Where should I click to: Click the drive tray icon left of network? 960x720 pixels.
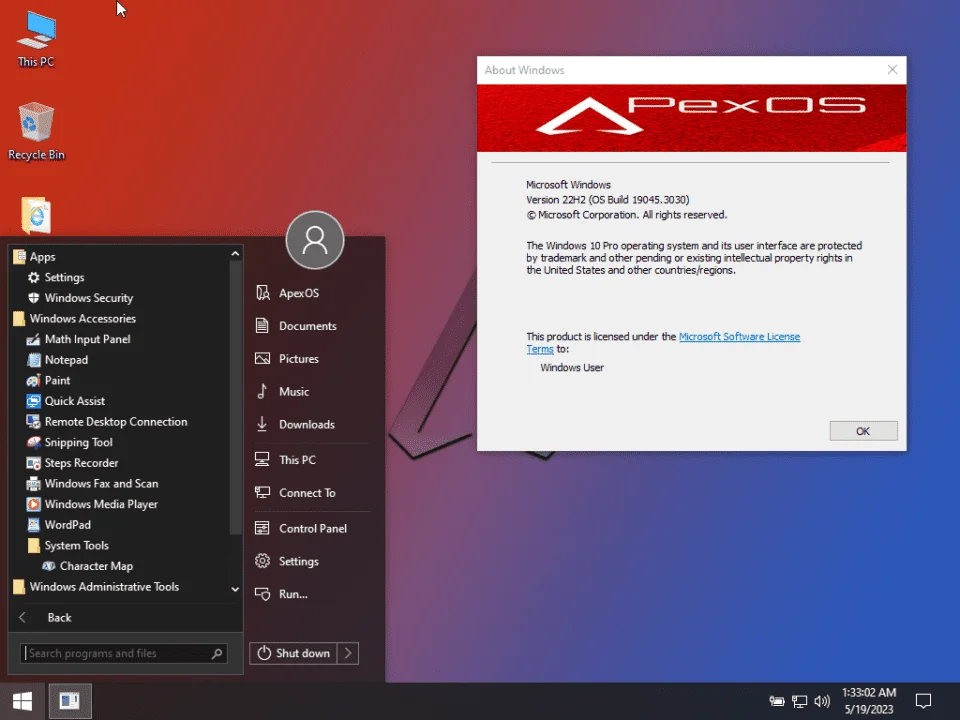tap(777, 701)
